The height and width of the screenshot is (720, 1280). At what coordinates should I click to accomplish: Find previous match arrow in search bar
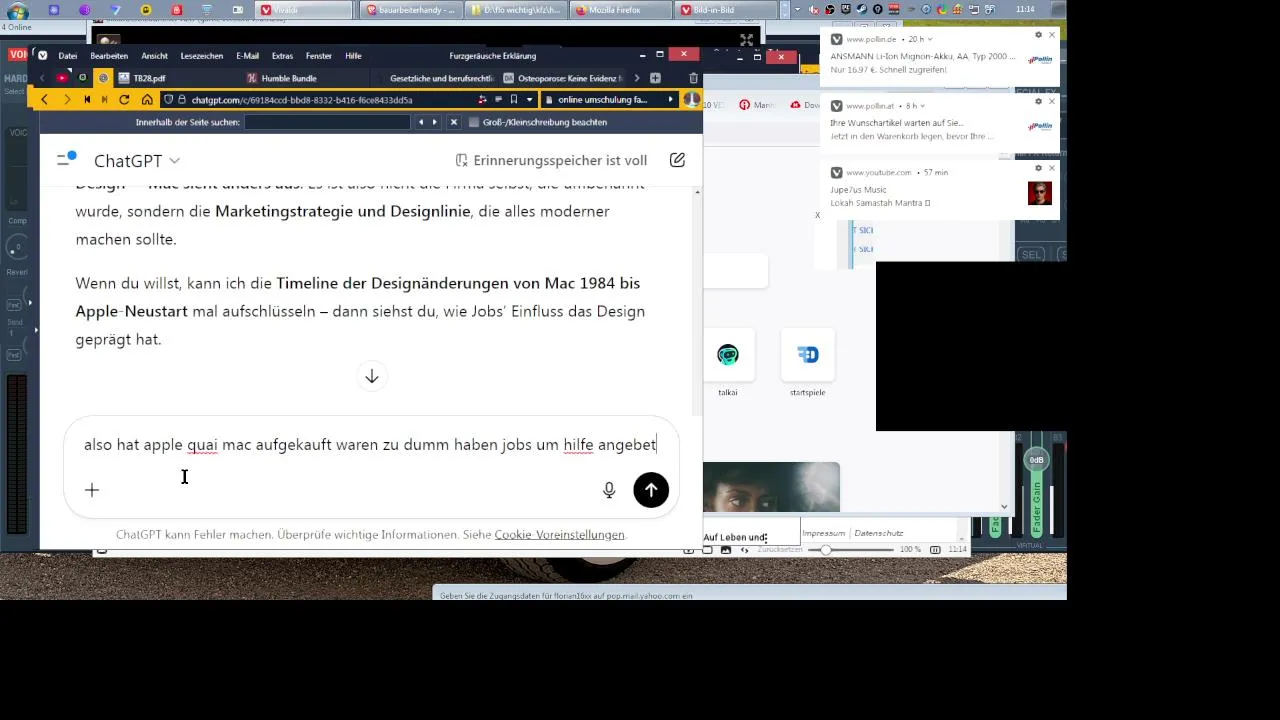(421, 122)
